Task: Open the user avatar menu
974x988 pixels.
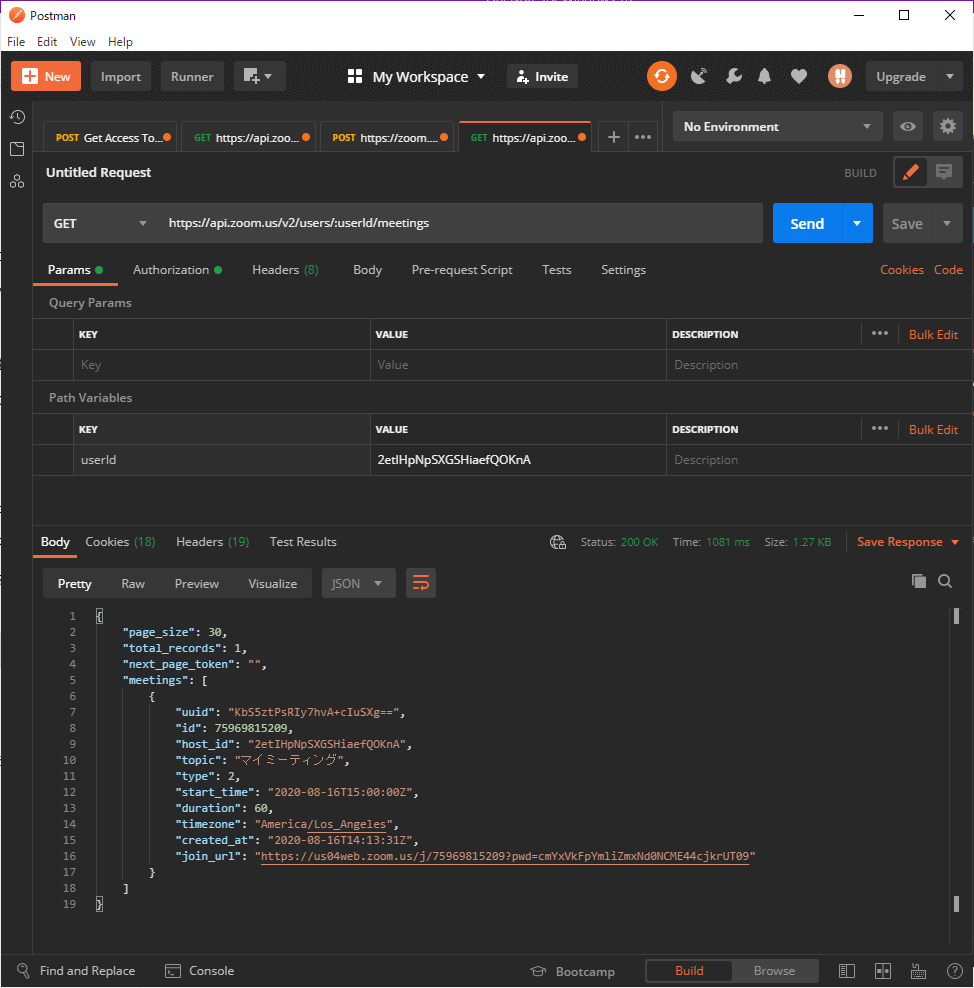Action: pyautogui.click(x=839, y=76)
